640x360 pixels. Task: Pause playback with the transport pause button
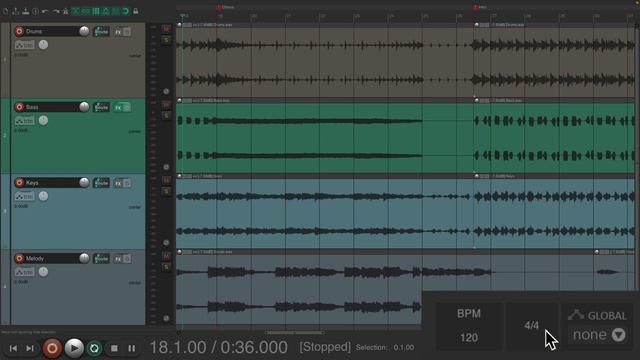pyautogui.click(x=131, y=348)
